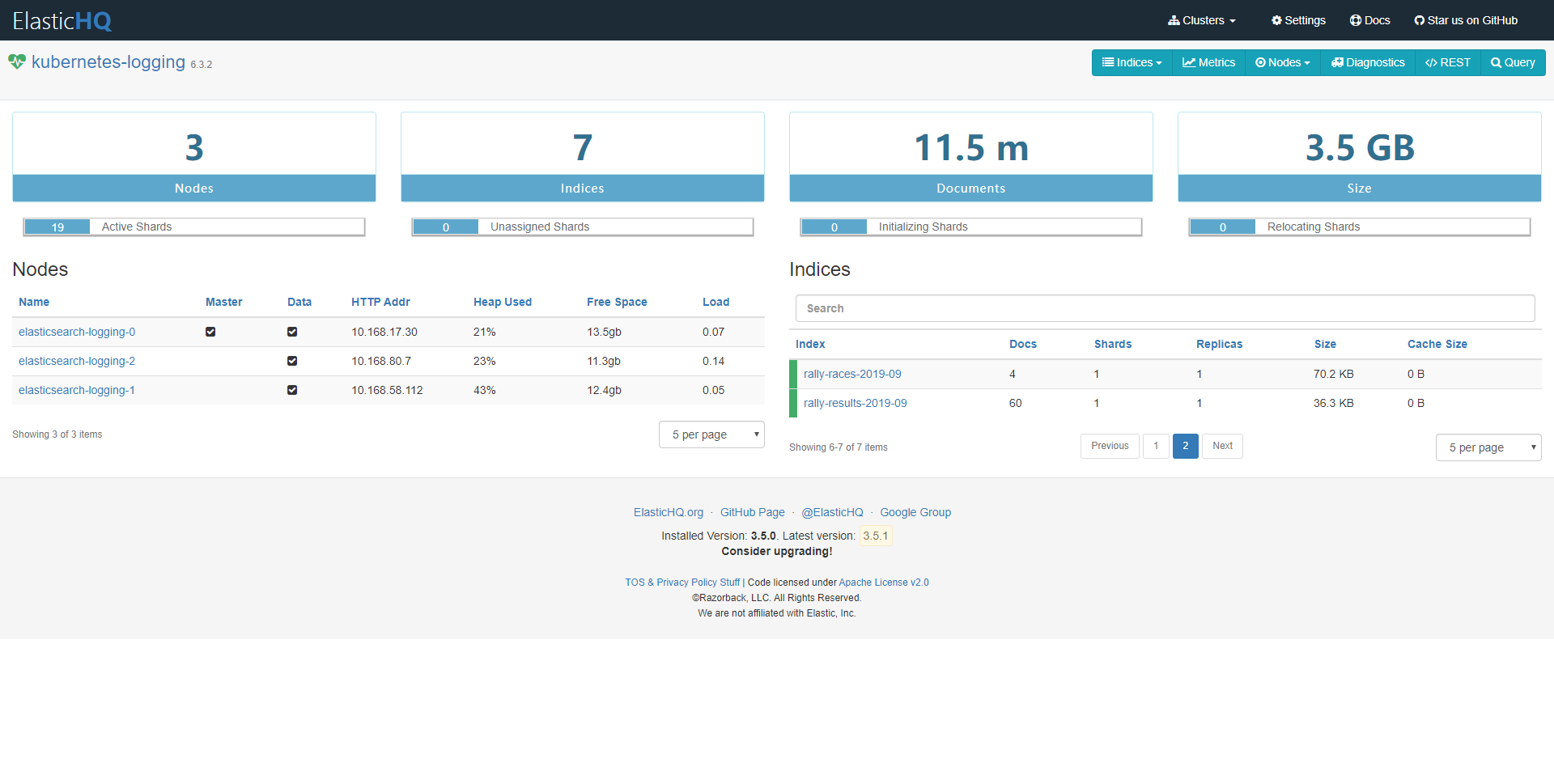Sort nodes by Name column
The height and width of the screenshot is (784, 1554).
[34, 302]
